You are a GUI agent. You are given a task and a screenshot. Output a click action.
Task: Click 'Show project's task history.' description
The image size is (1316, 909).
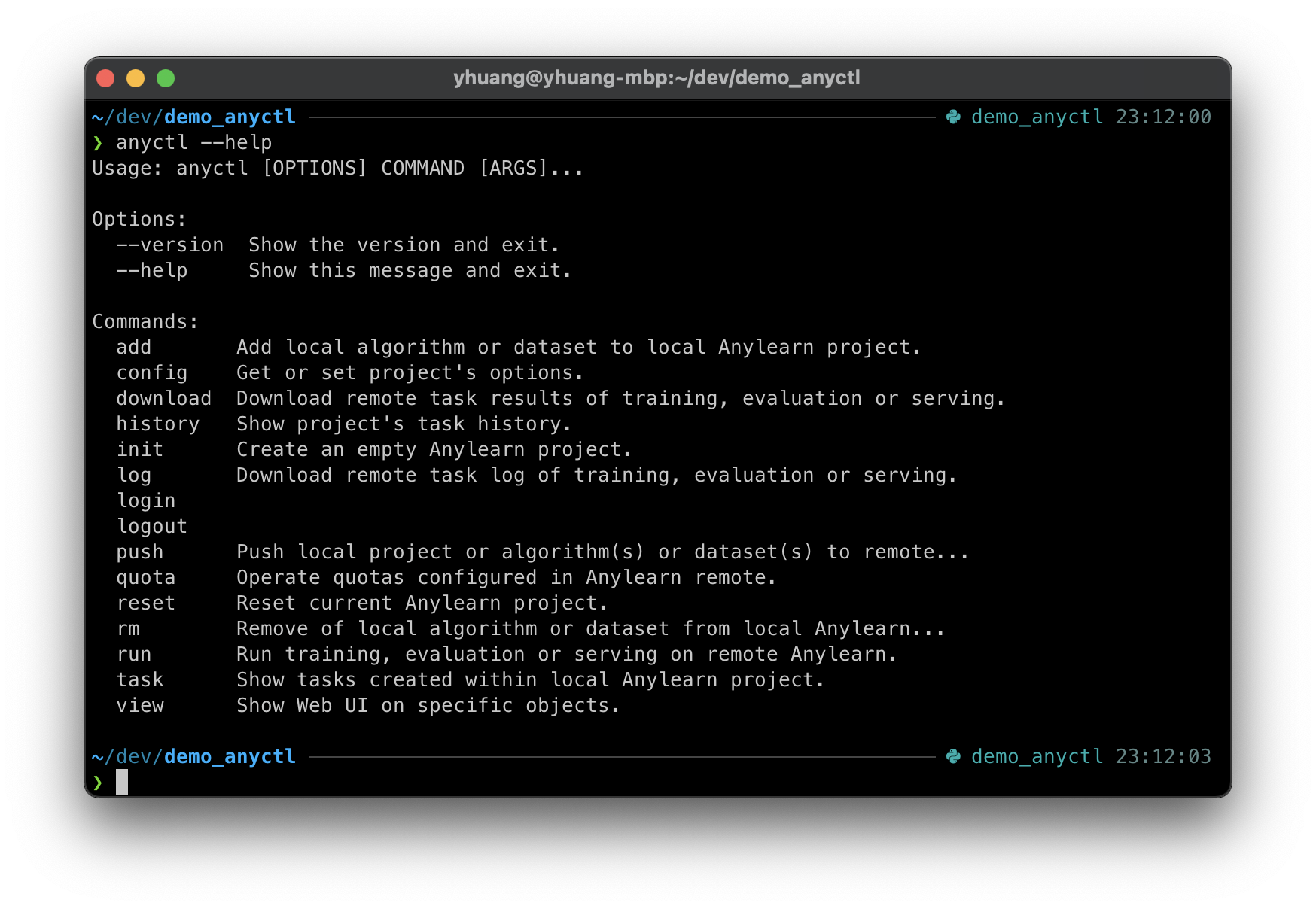(404, 424)
